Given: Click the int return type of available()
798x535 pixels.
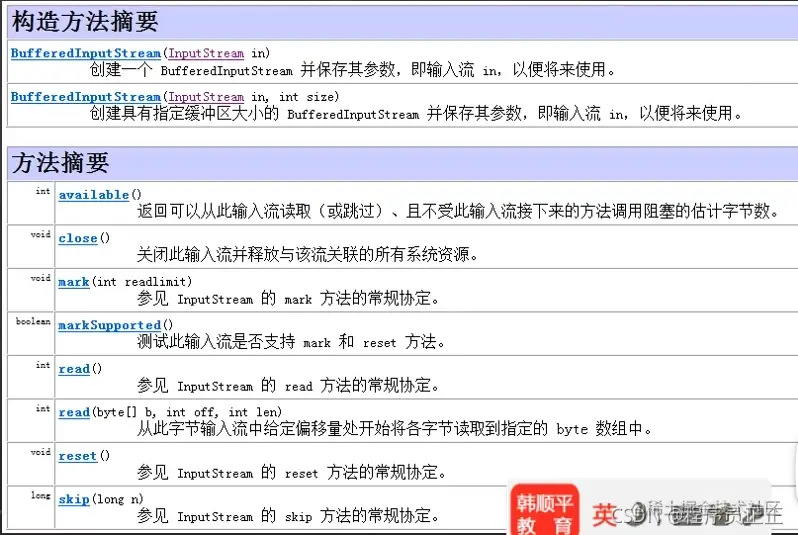Looking at the screenshot, I should point(43,191).
